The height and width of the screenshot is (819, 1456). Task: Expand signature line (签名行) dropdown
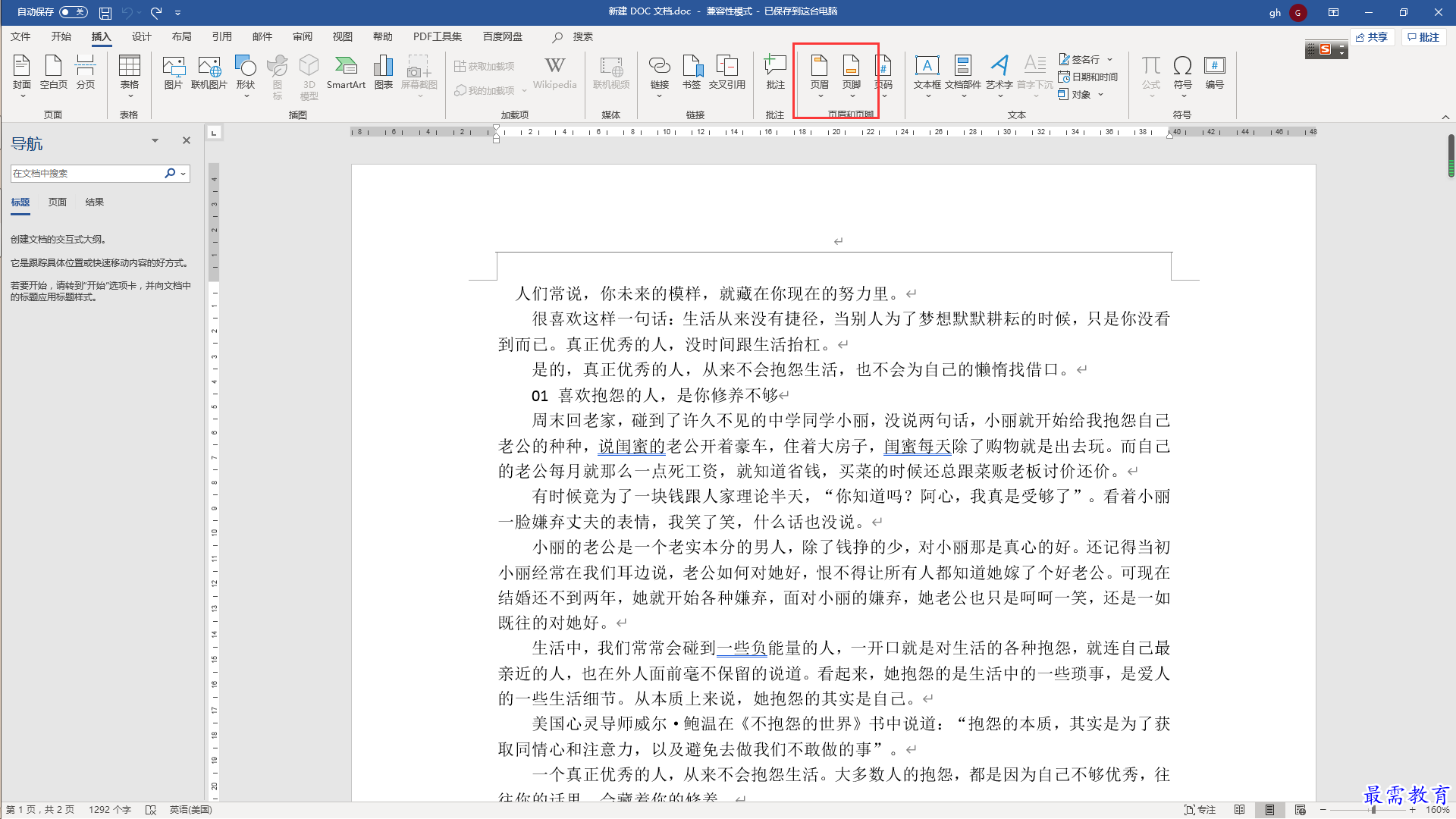click(x=1110, y=59)
